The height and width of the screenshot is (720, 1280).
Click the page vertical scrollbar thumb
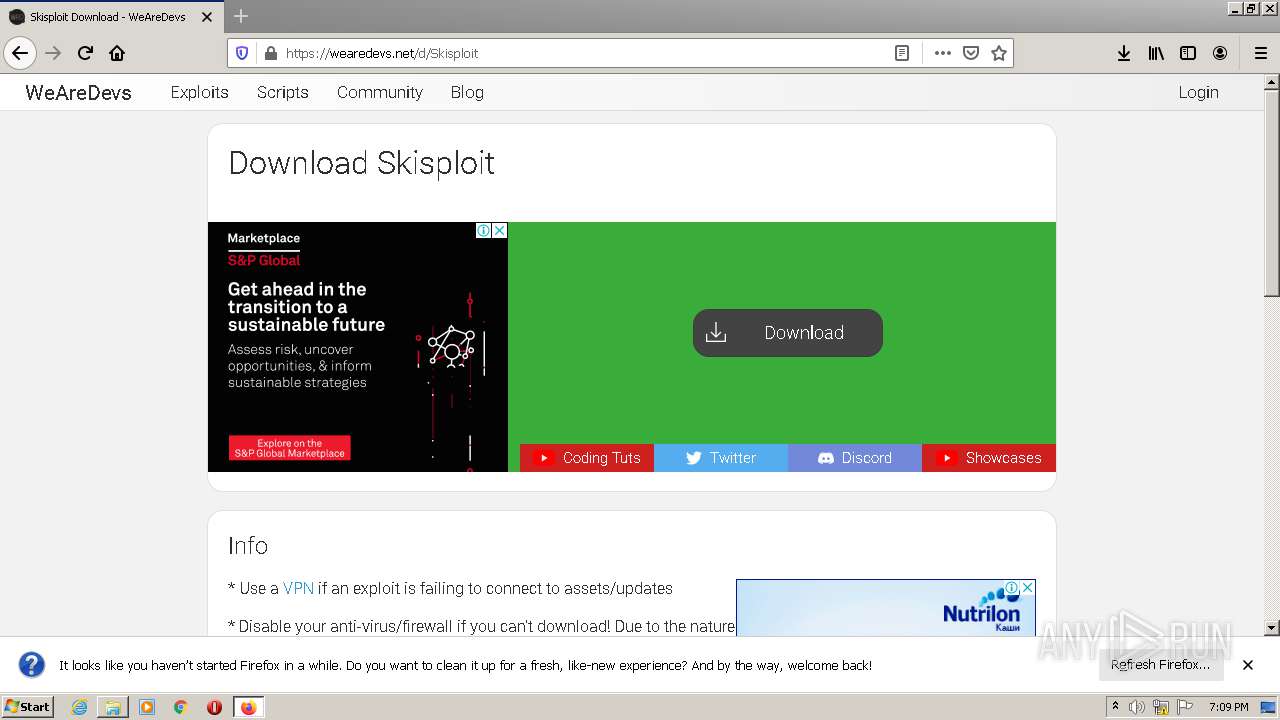click(x=1271, y=193)
